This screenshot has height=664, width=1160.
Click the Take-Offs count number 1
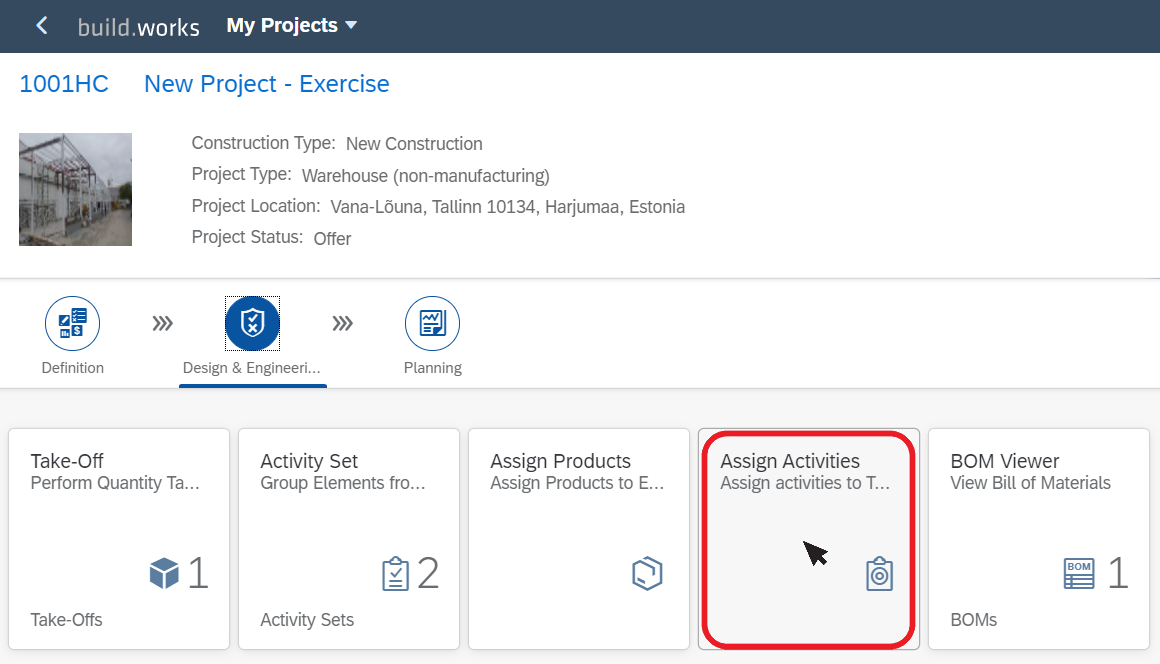click(198, 573)
